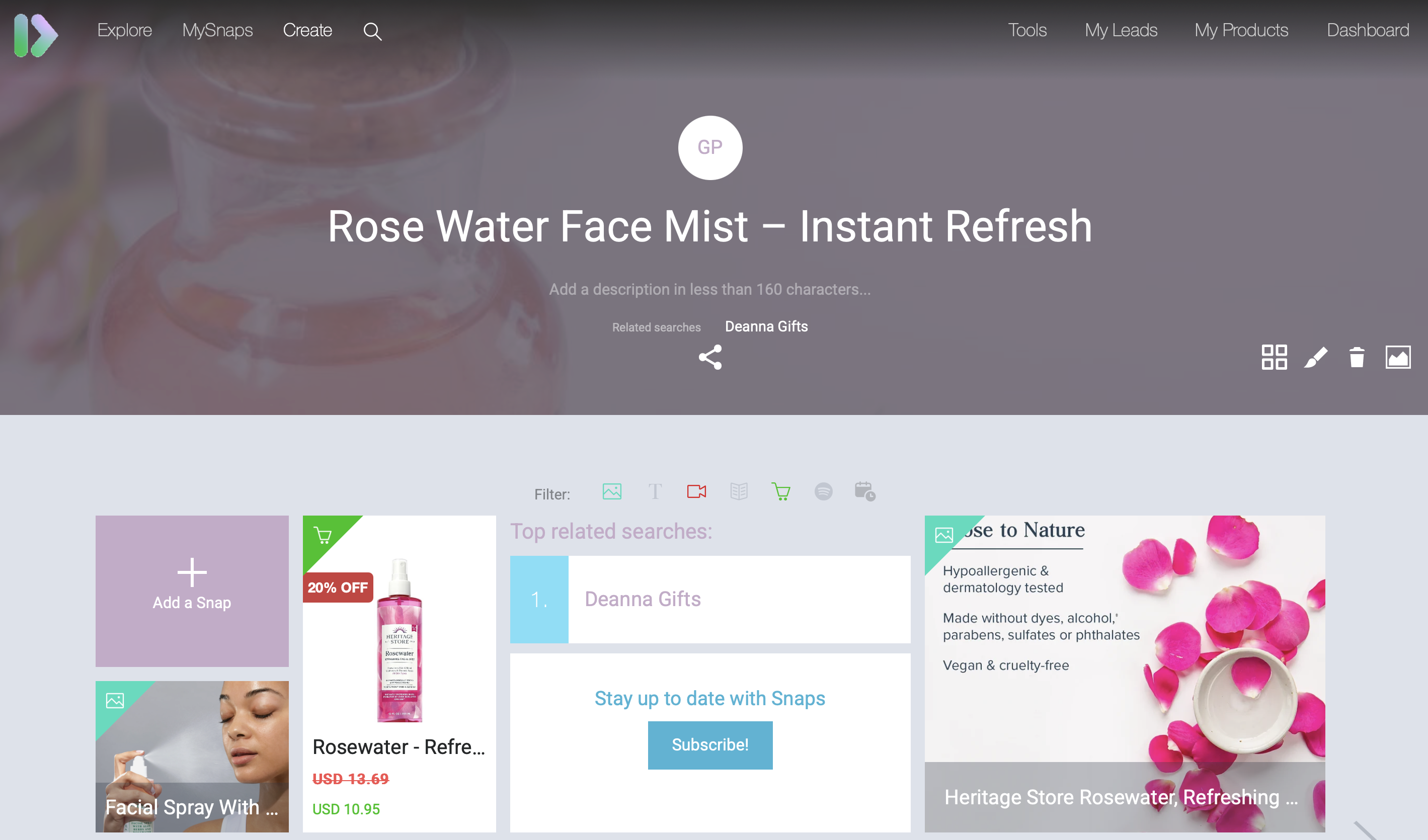1428x840 pixels.
Task: Click the Add a Snap tile
Action: pos(192,591)
